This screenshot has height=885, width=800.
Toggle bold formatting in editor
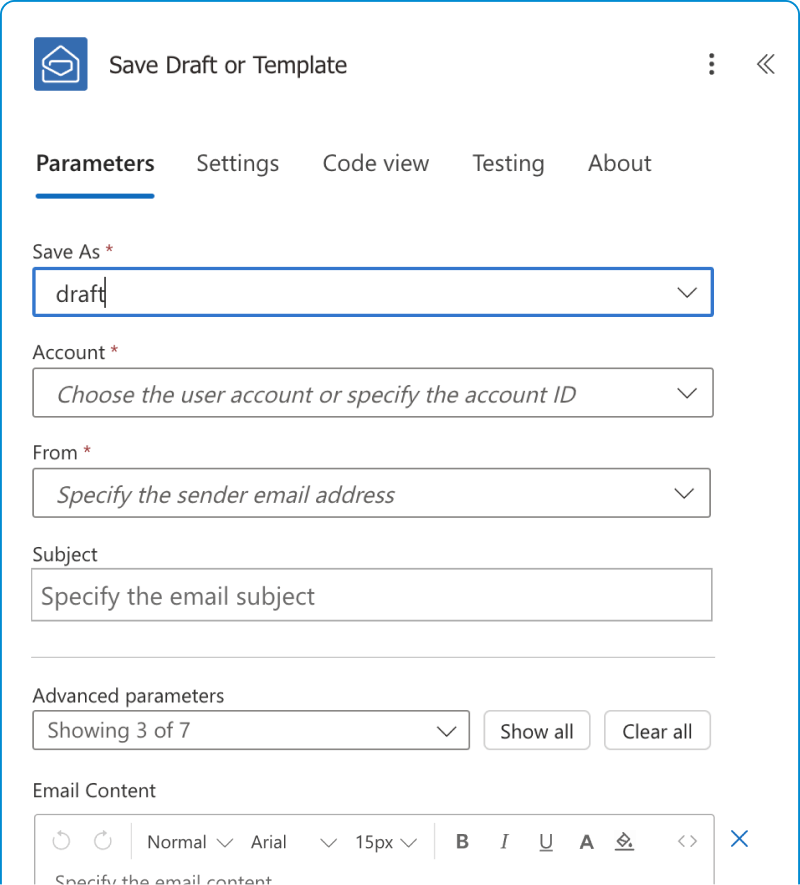[462, 842]
